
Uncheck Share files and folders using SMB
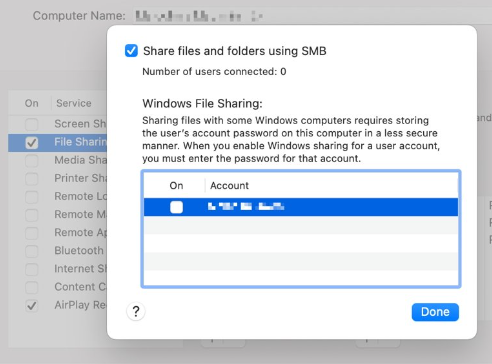point(131,51)
